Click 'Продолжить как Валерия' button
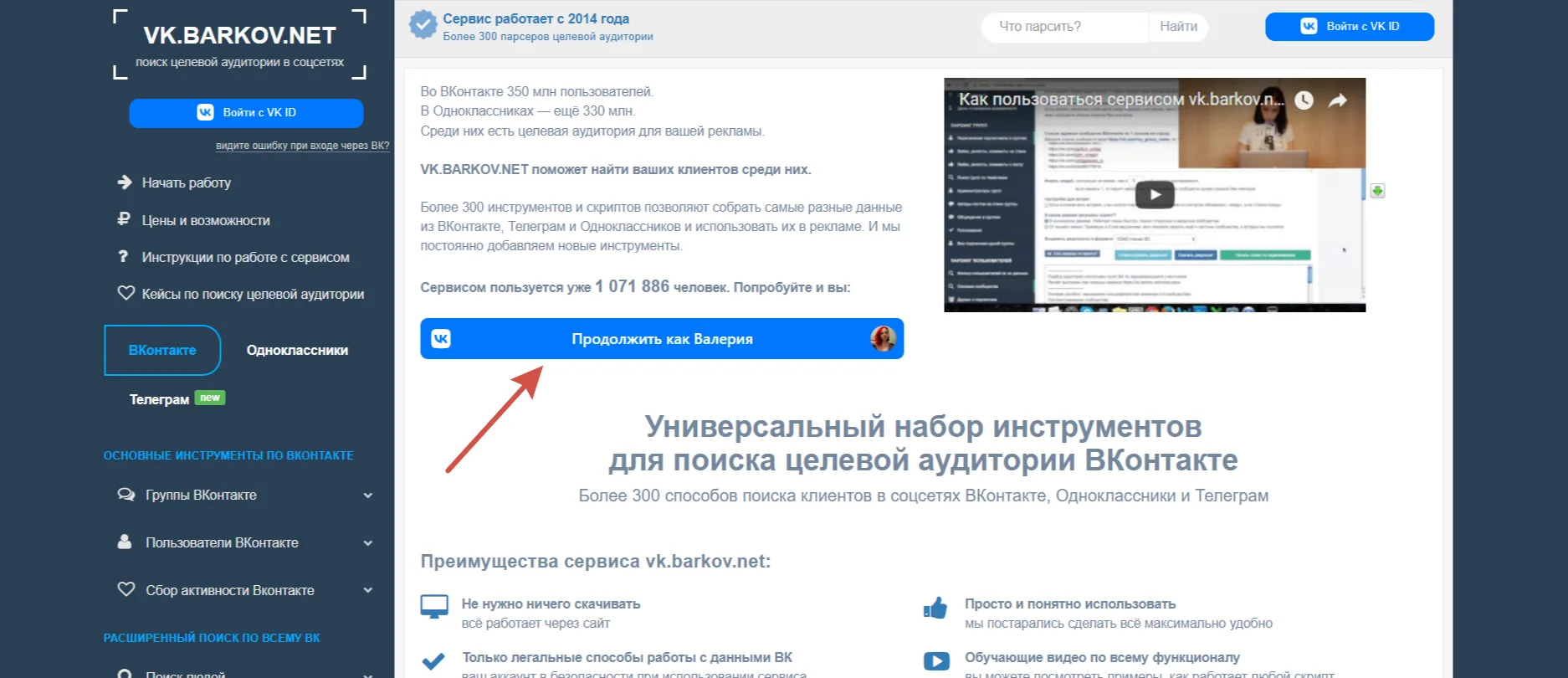Image resolution: width=1568 pixels, height=678 pixels. click(662, 339)
